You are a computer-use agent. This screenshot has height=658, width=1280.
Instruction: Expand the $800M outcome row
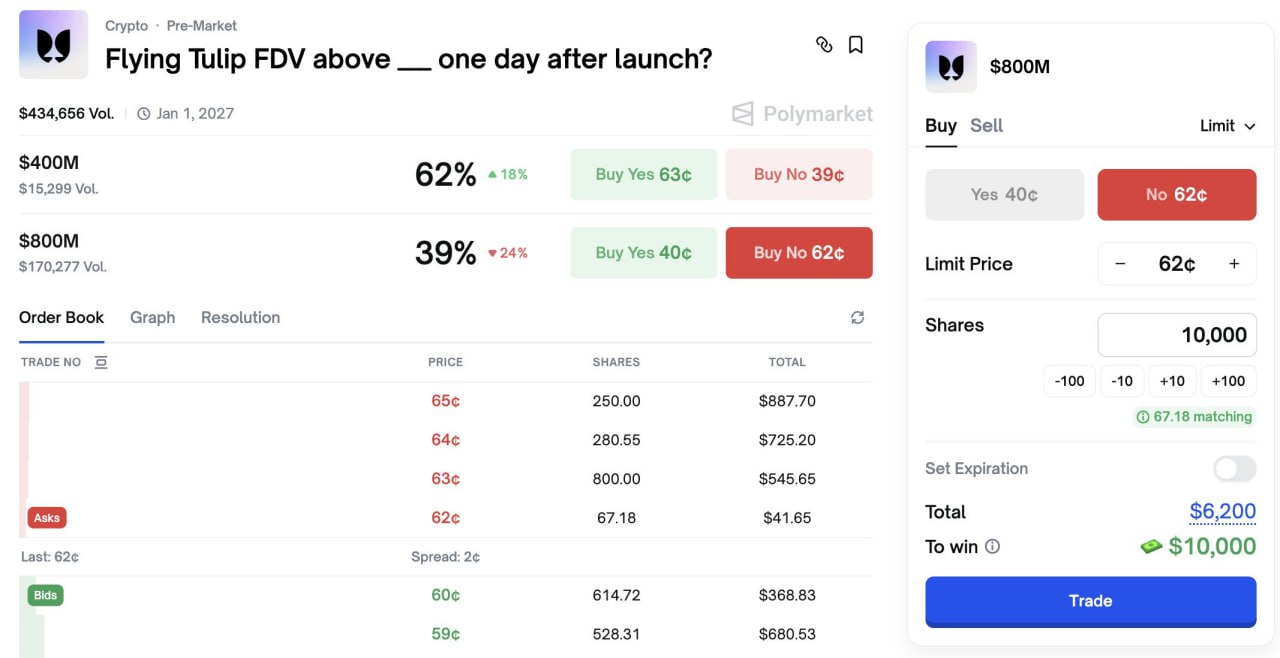200,252
